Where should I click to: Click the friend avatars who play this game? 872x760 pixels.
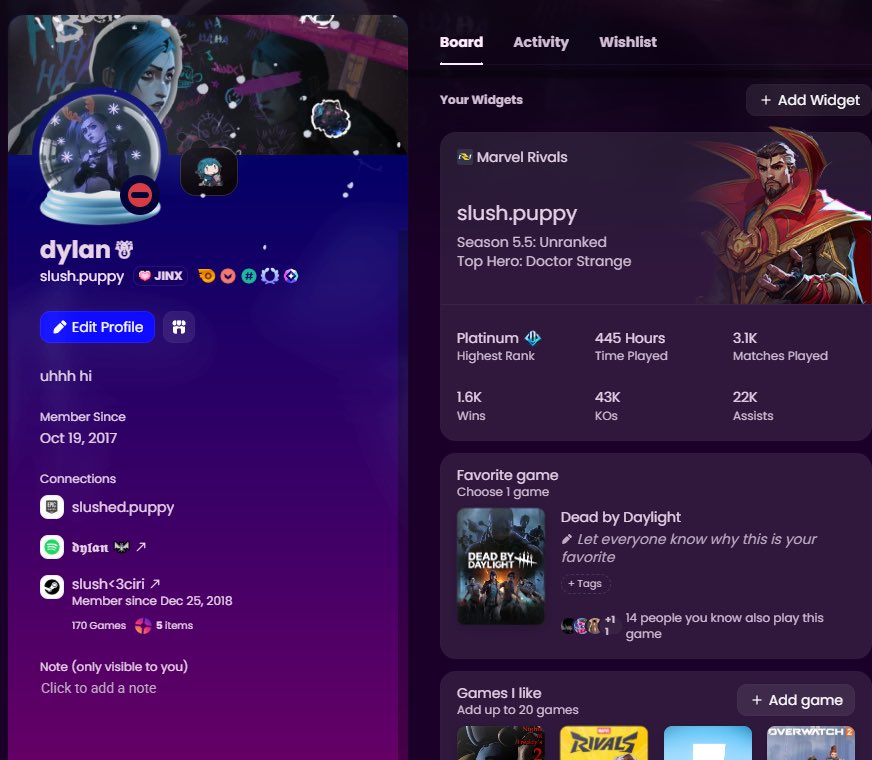pyautogui.click(x=589, y=626)
